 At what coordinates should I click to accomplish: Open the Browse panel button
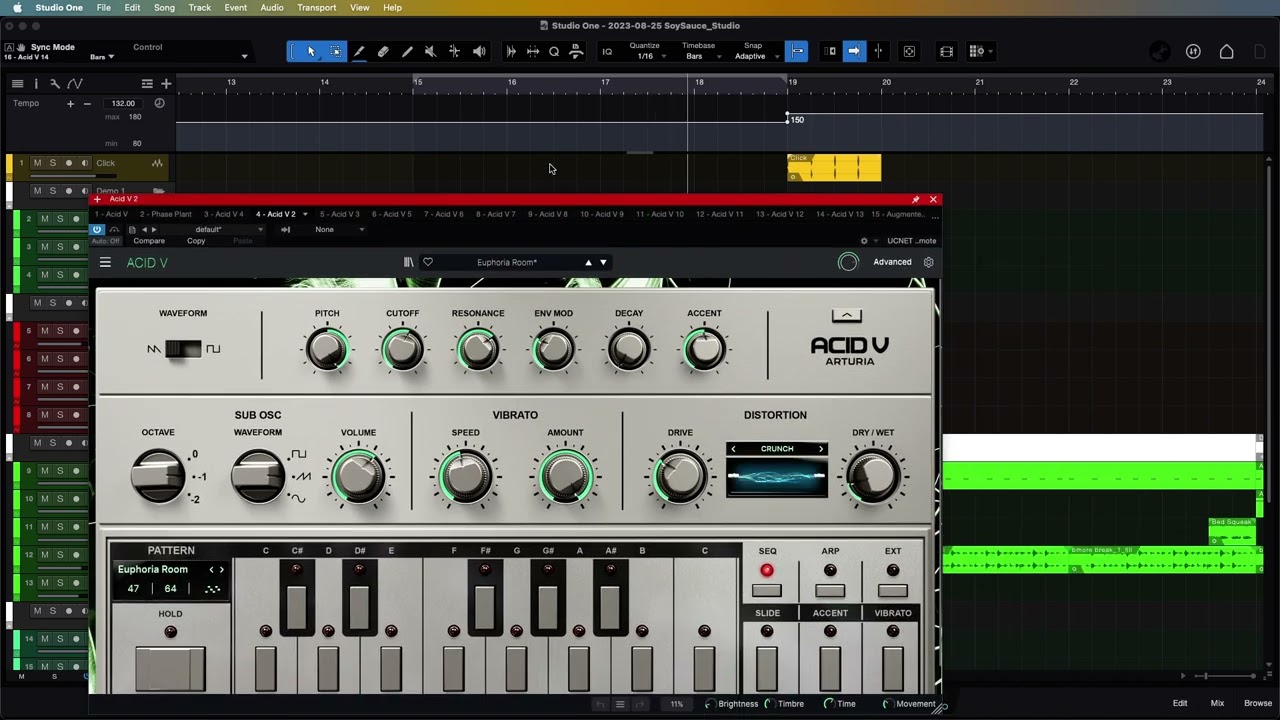coord(1257,703)
